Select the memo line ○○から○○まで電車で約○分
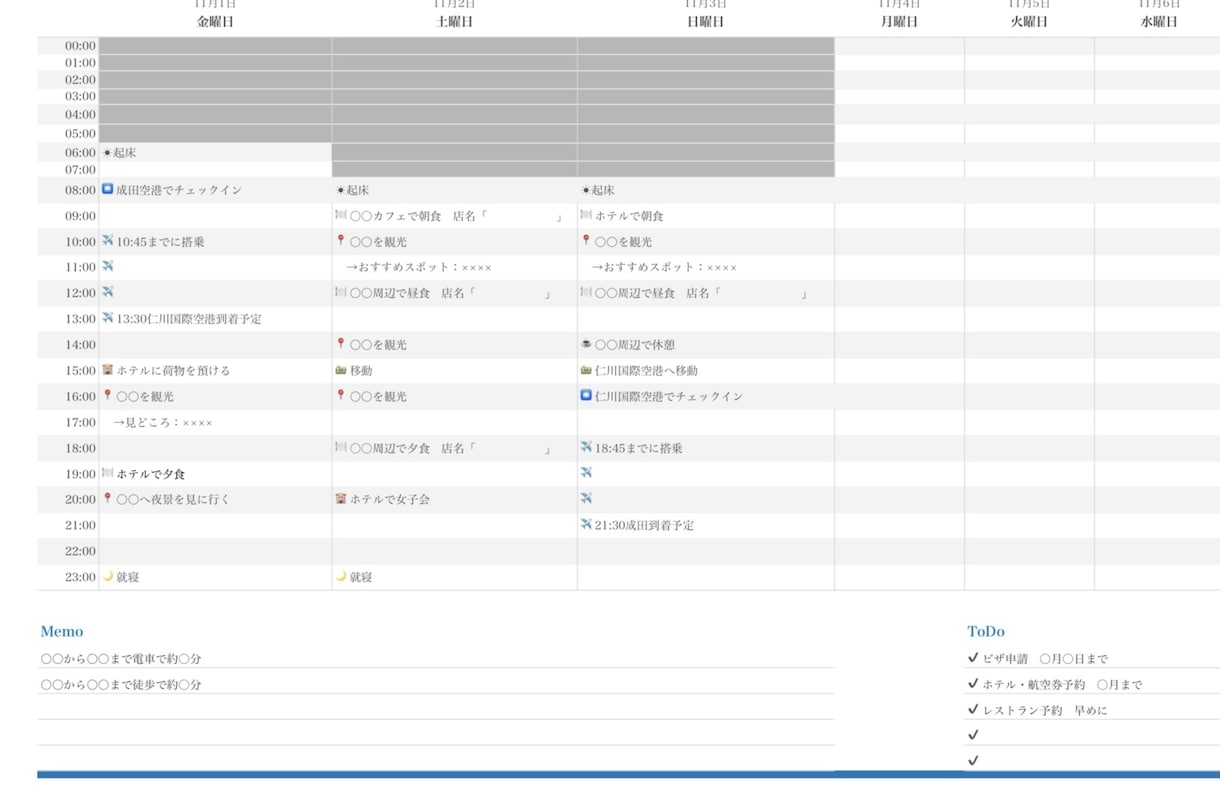The image size is (1220, 797). click(x=121, y=659)
